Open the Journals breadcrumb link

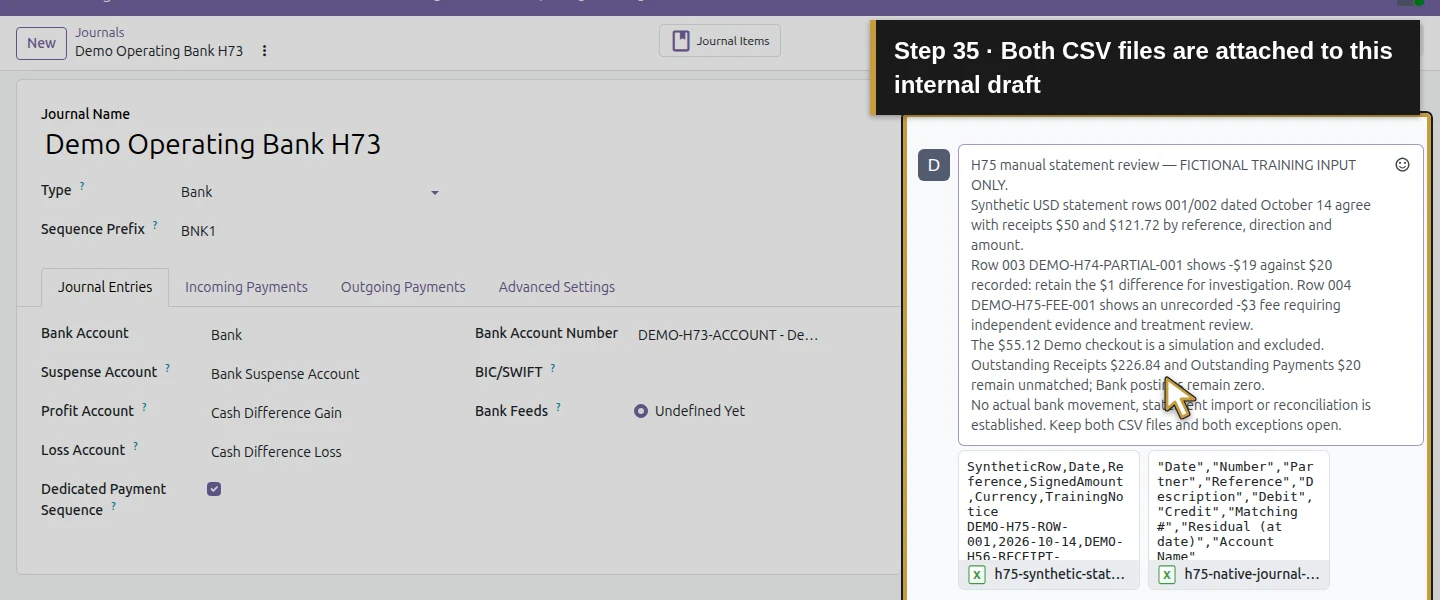100,33
